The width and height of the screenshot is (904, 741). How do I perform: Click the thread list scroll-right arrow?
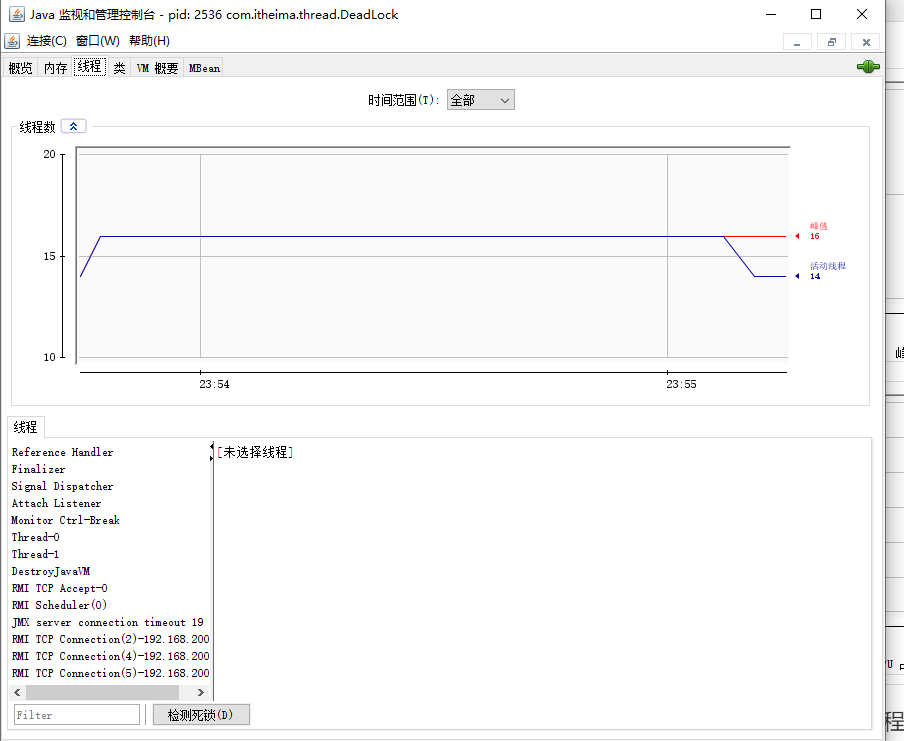click(200, 692)
